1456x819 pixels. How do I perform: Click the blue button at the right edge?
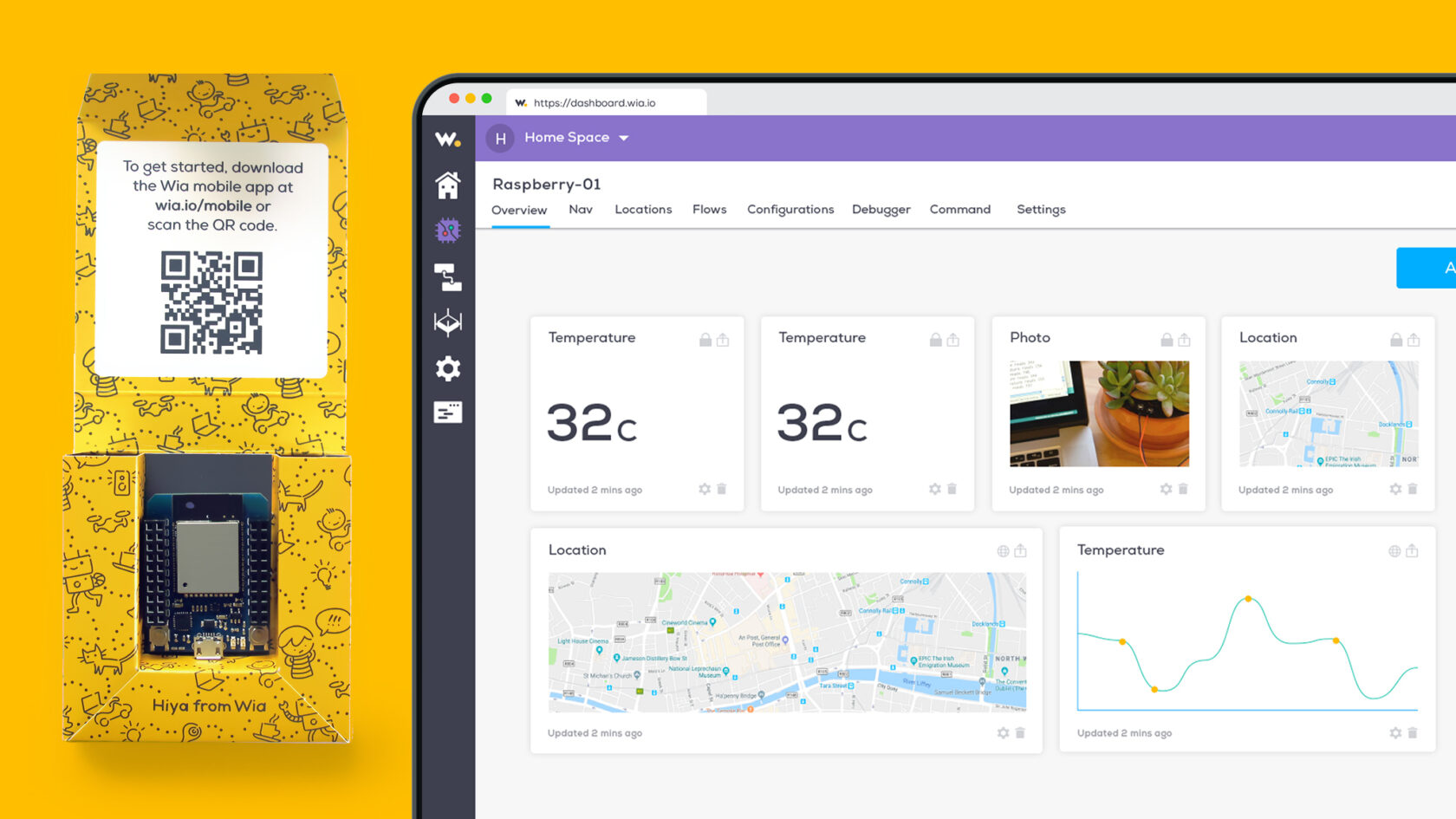[1427, 268]
